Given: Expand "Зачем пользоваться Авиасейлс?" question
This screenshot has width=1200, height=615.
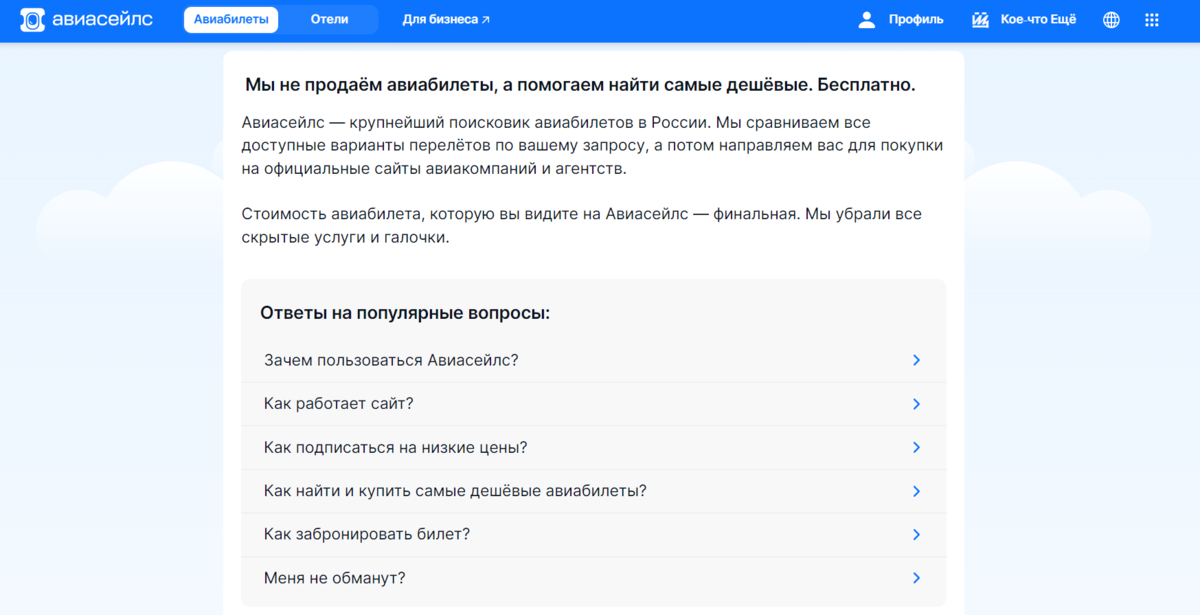Looking at the screenshot, I should pos(594,360).
